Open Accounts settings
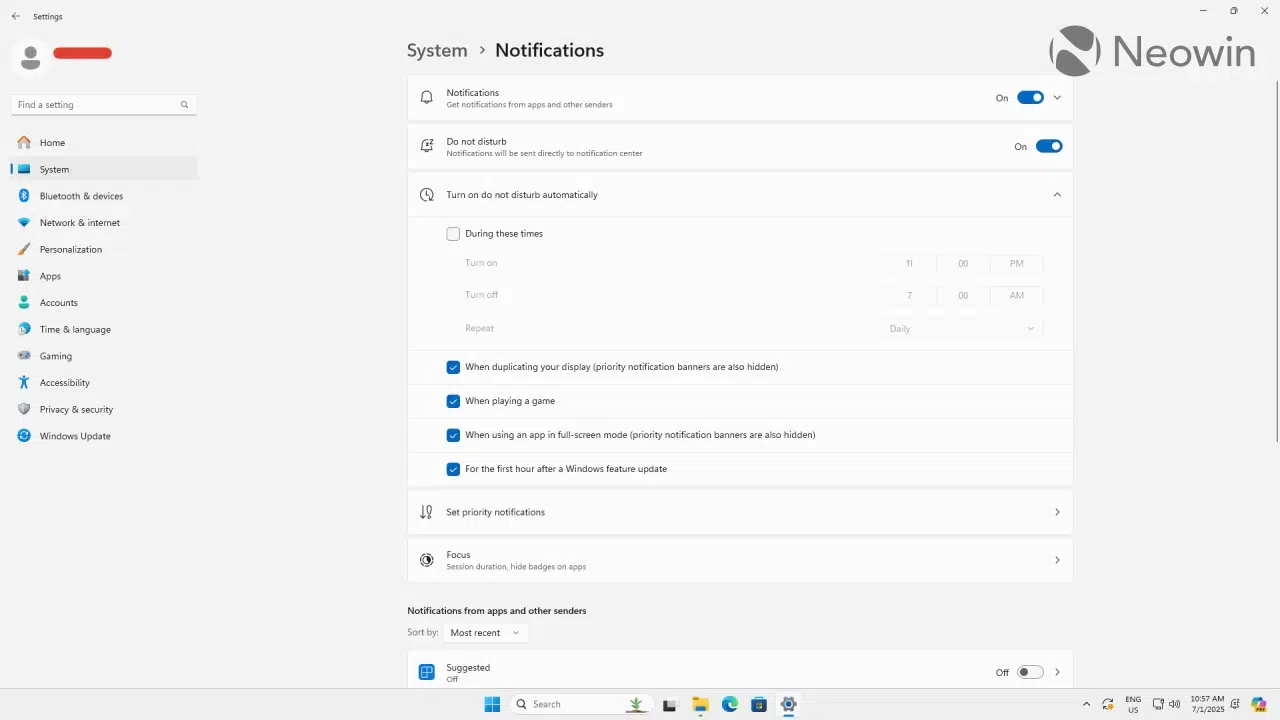 pyautogui.click(x=104, y=303)
